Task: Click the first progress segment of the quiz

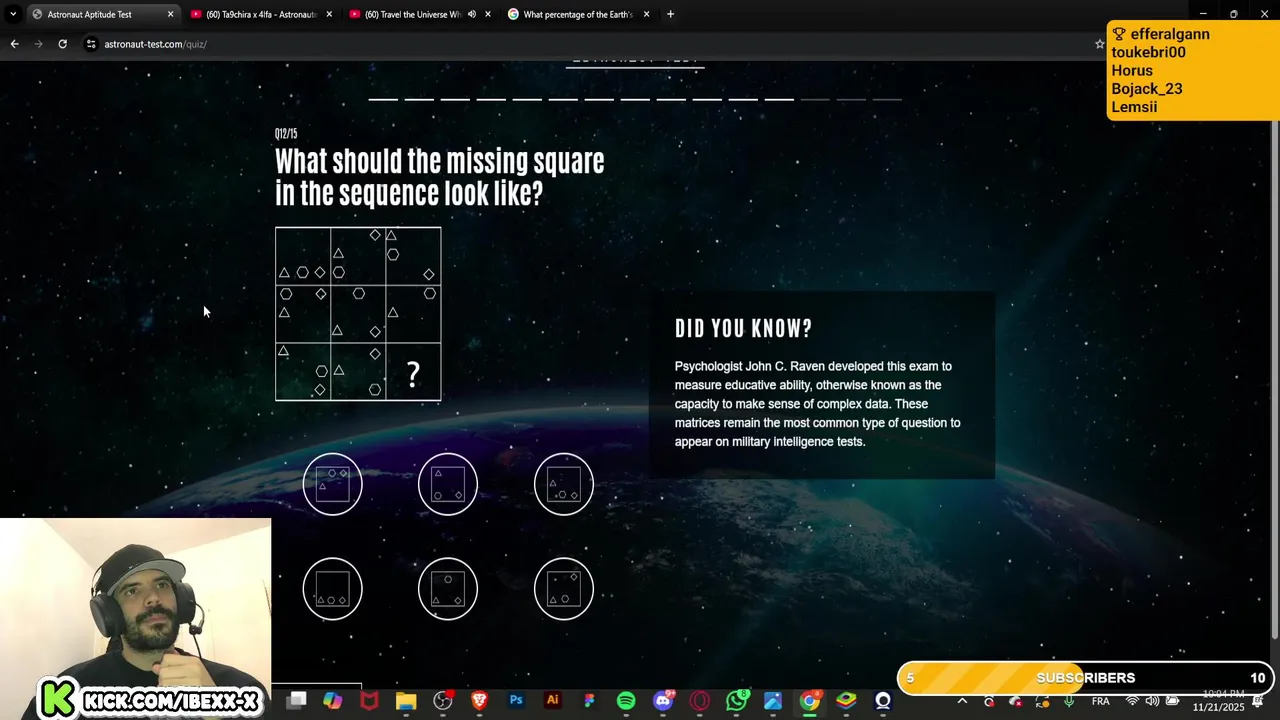Action: tap(383, 99)
